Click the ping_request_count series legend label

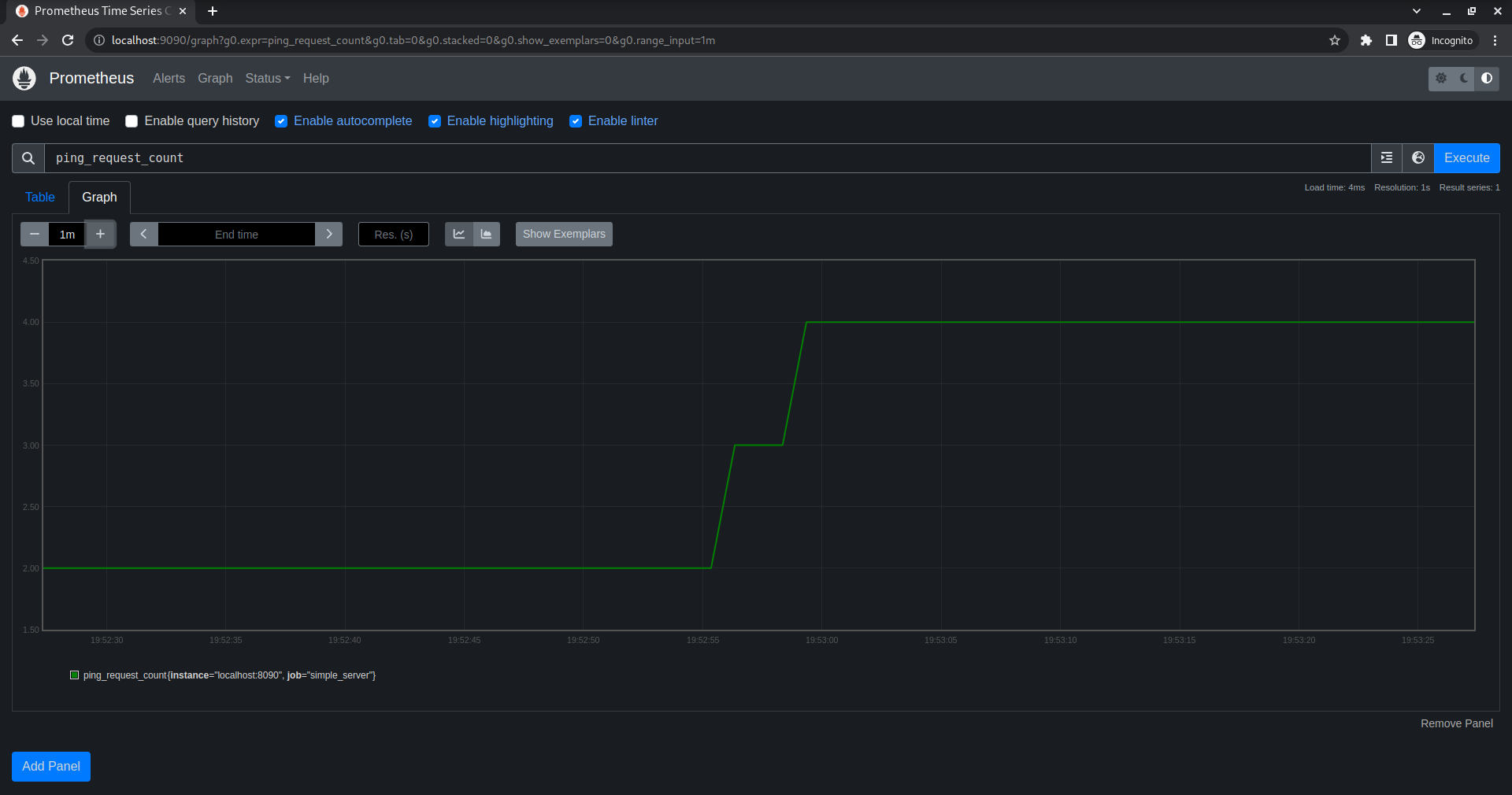229,675
